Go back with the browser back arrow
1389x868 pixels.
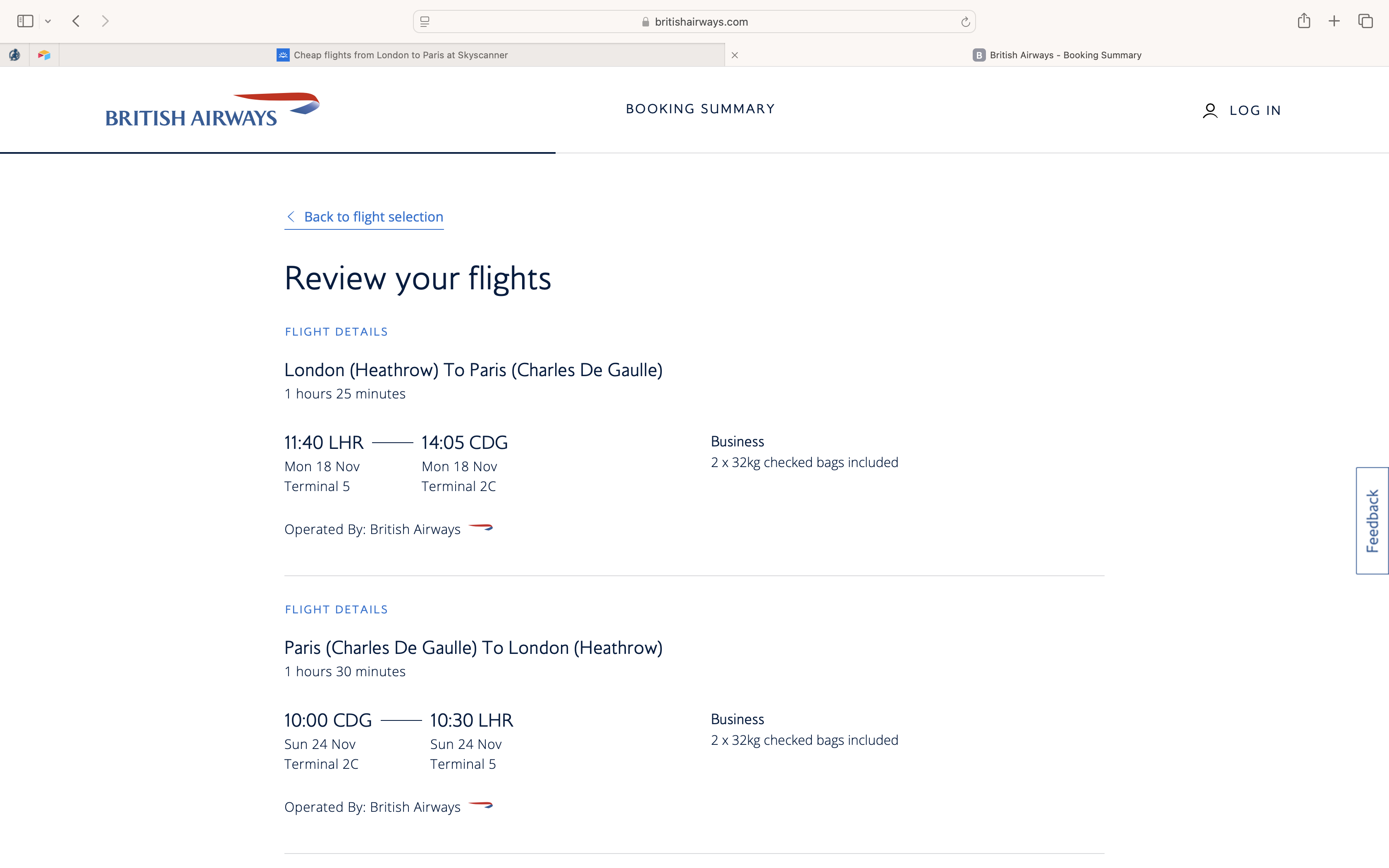[76, 21]
